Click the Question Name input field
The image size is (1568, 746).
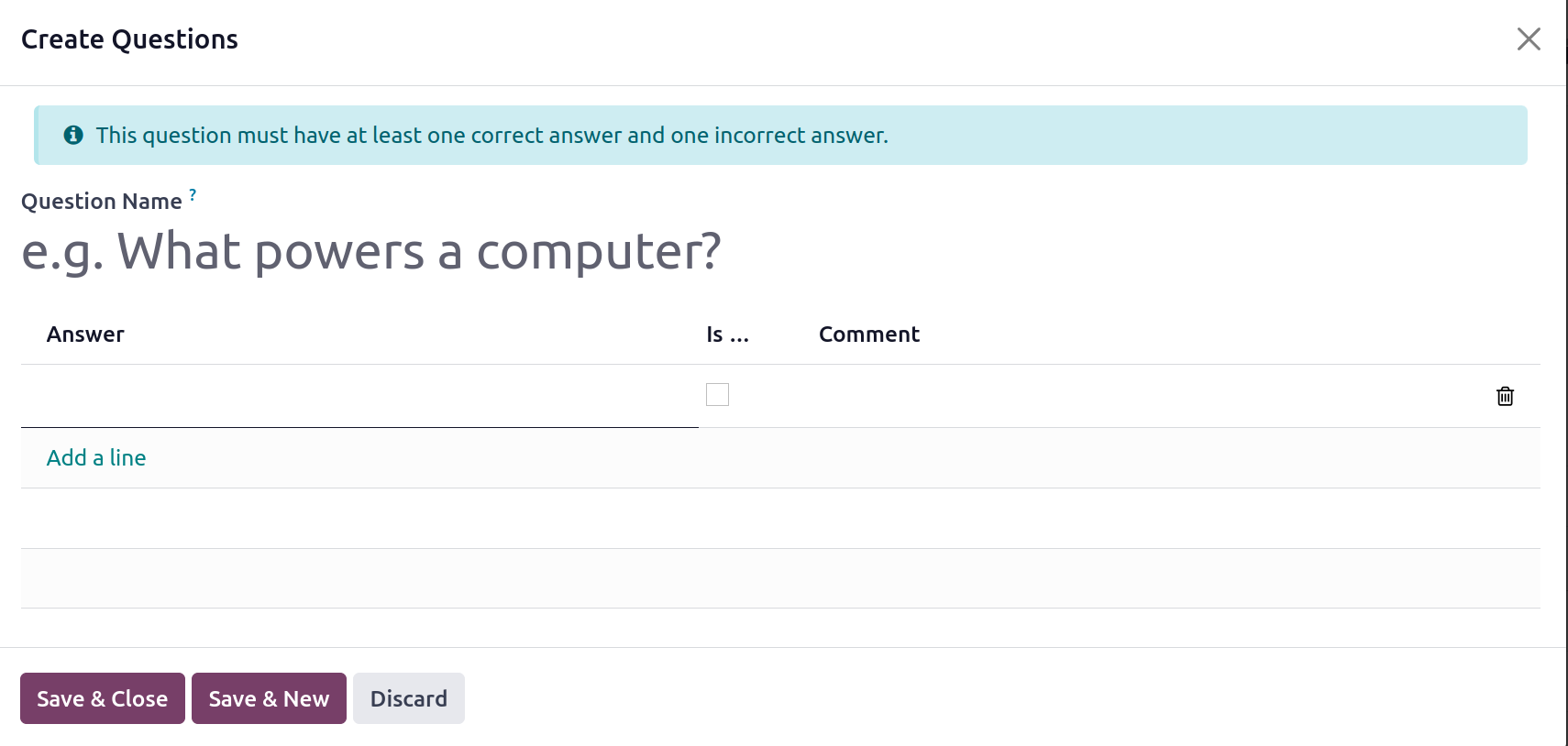pos(780,251)
